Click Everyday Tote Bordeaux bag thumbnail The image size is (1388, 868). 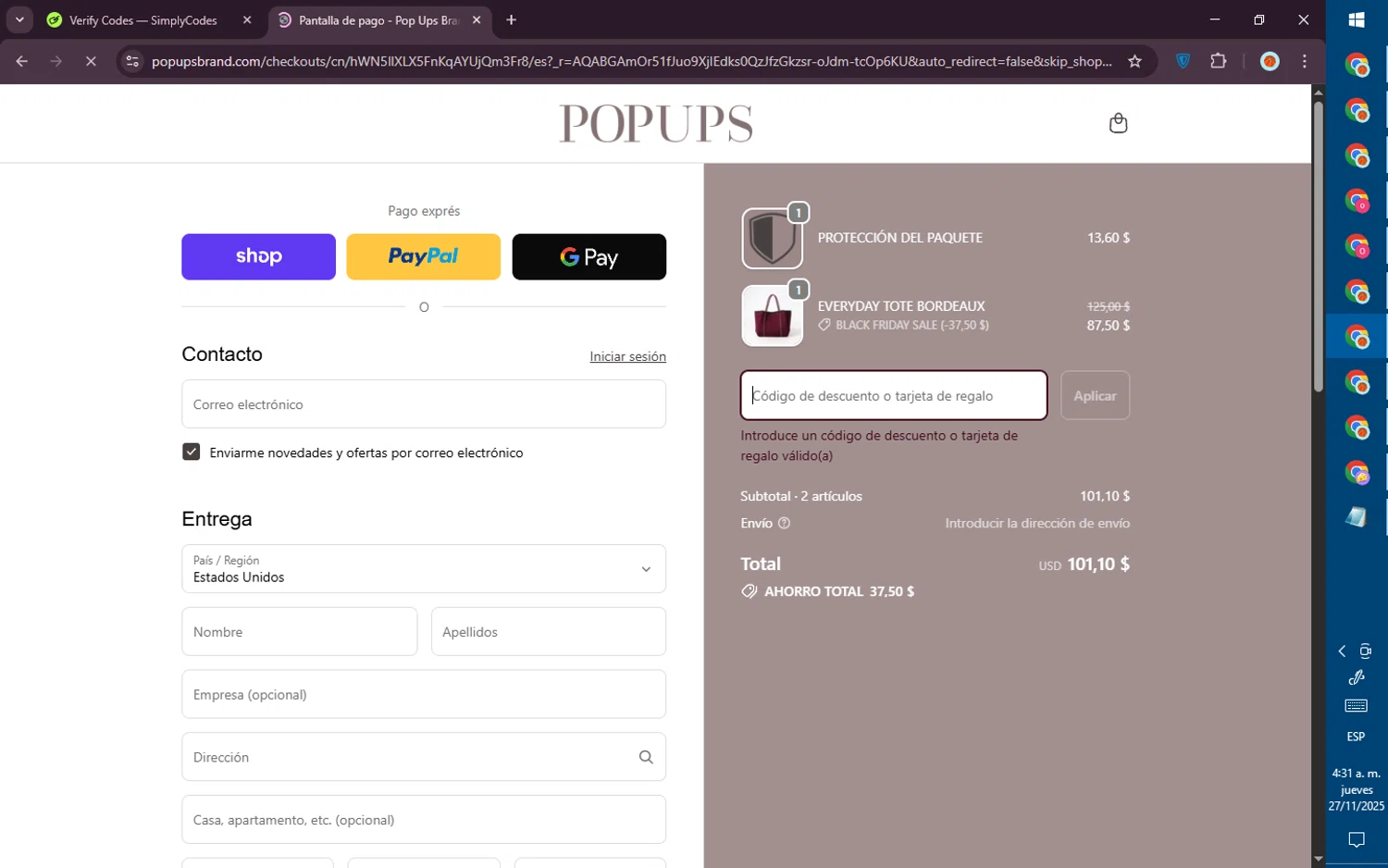point(772,316)
